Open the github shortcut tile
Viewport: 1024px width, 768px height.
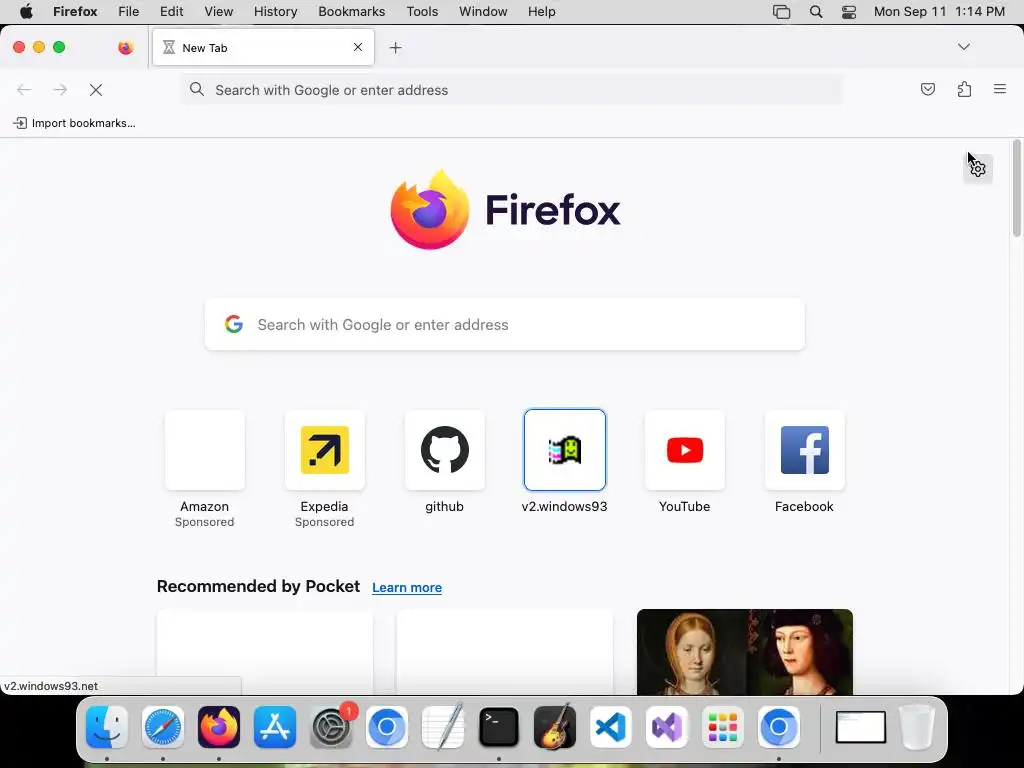click(x=445, y=450)
